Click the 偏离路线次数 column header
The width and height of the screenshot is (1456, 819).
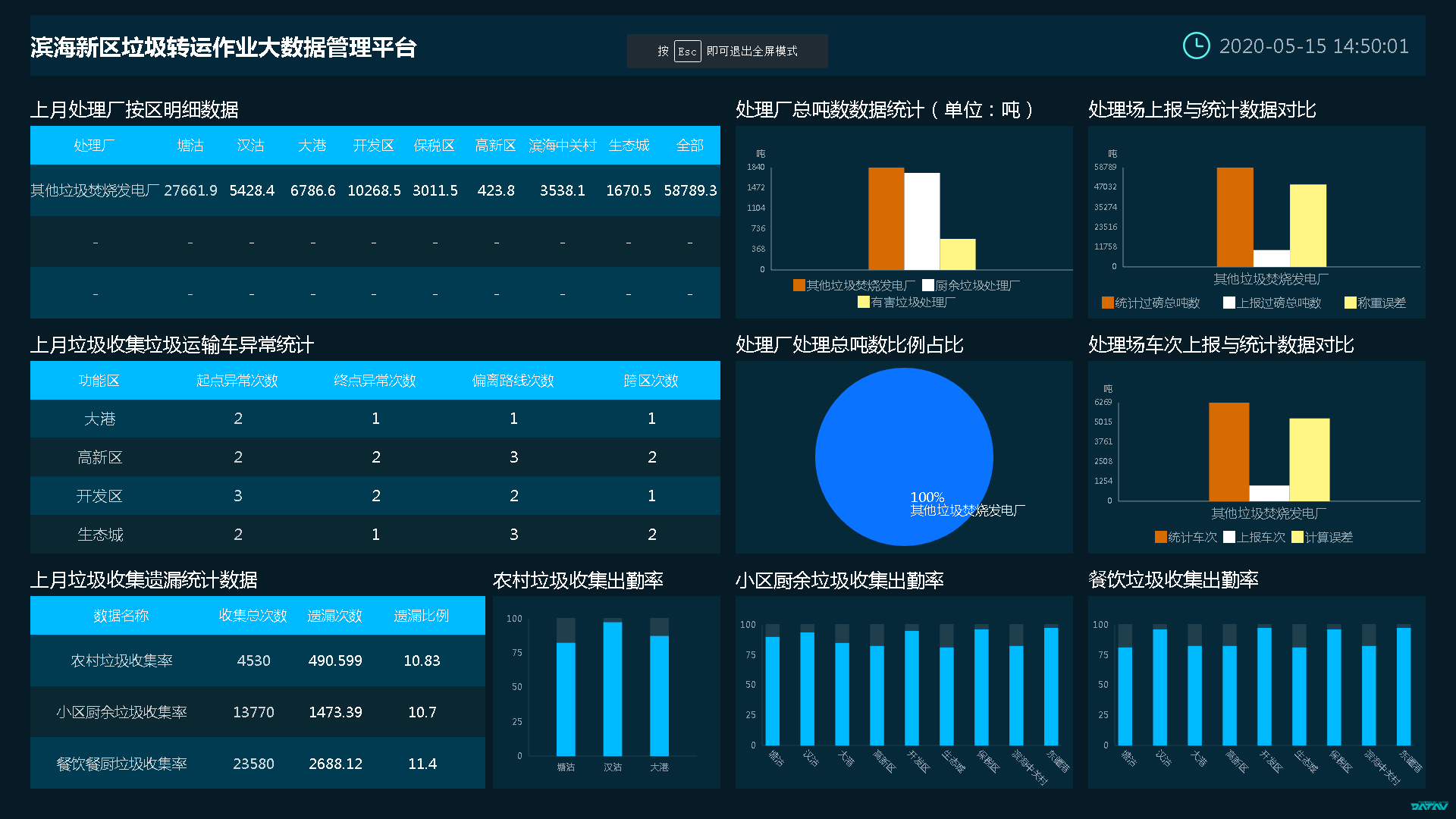513,381
